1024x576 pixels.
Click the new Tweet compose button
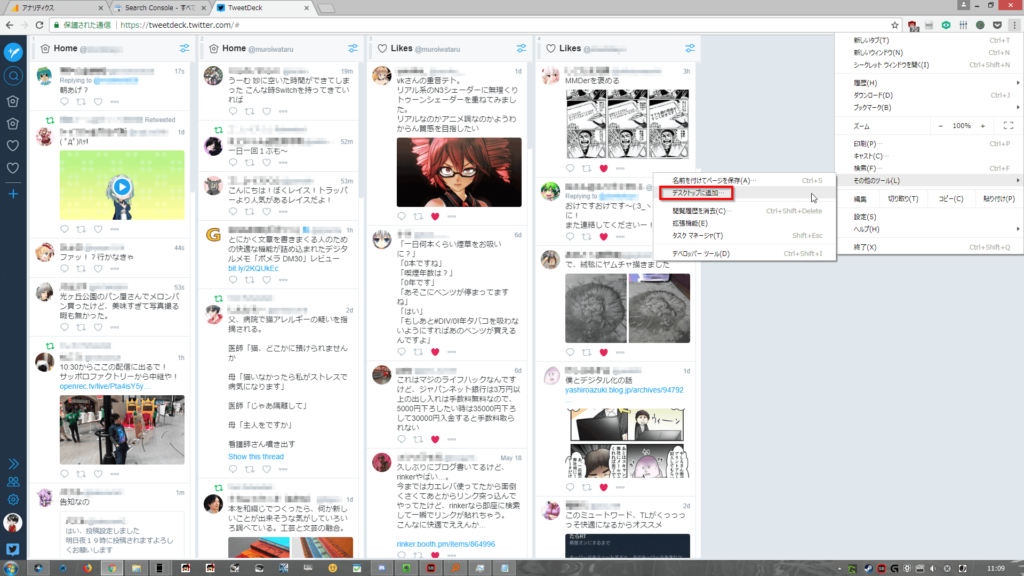(13, 52)
